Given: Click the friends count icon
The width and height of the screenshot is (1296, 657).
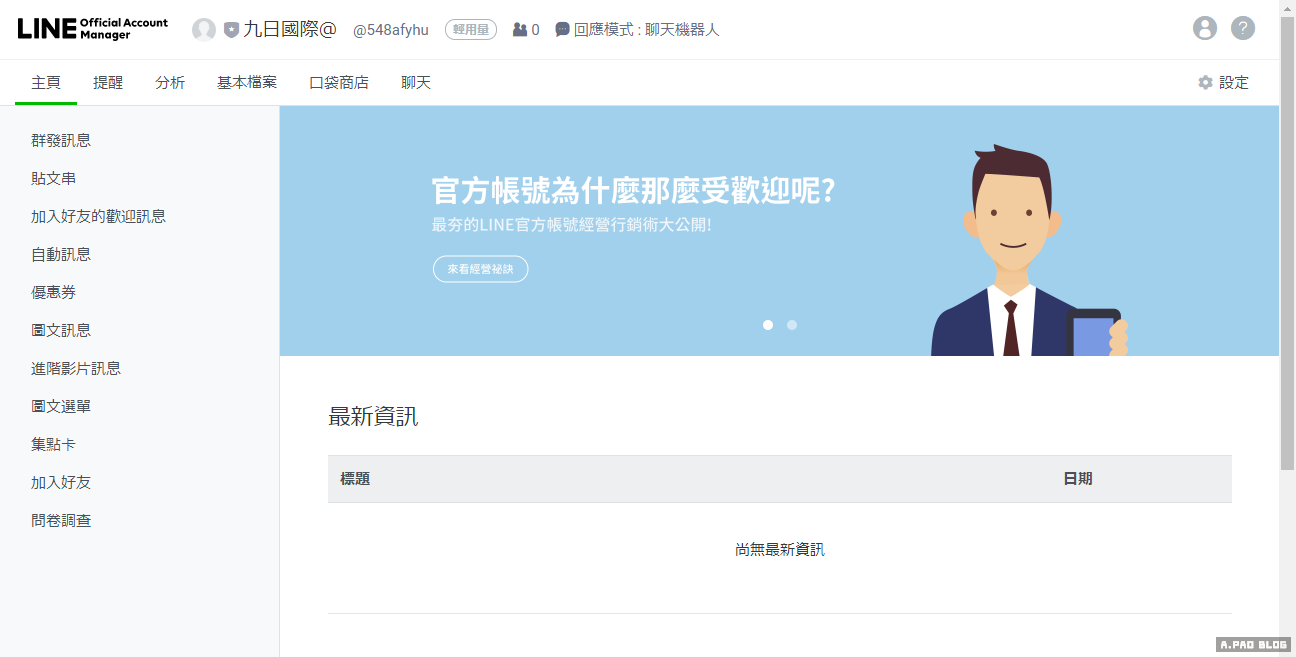Looking at the screenshot, I should [519, 30].
